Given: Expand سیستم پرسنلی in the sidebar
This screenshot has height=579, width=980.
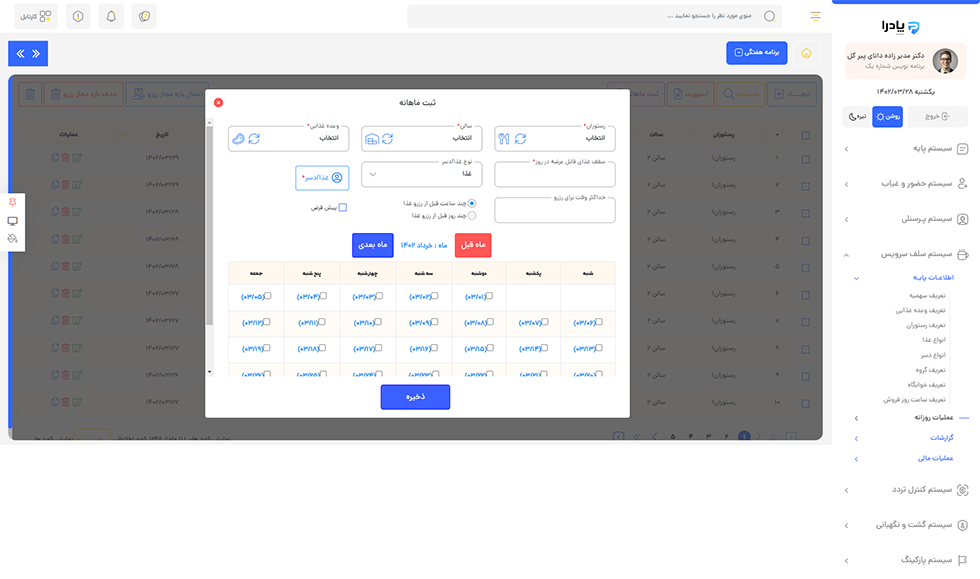Looking at the screenshot, I should point(846,219).
